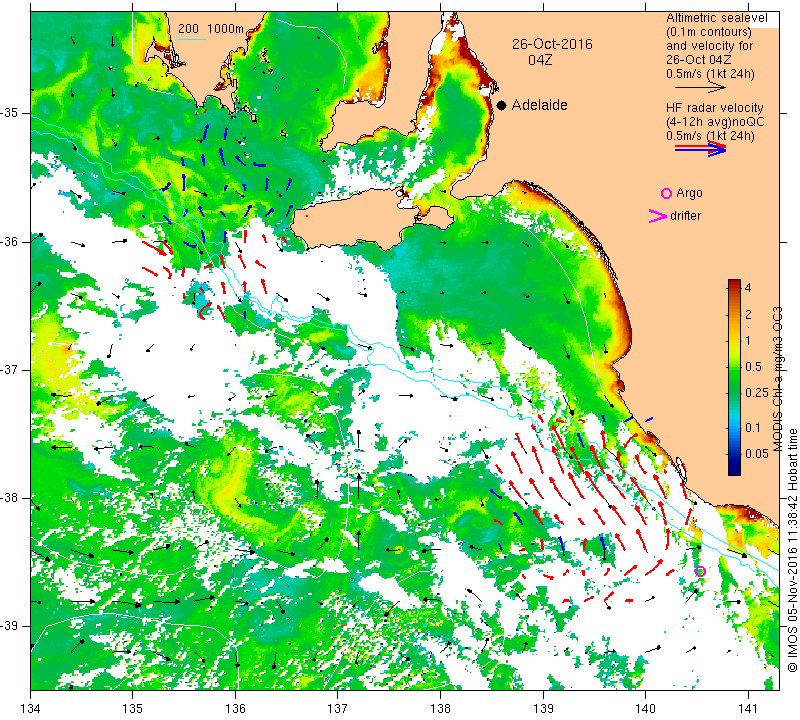Click the colorbar value 0.1 label
Screen dimensions: 800x720
point(753,428)
